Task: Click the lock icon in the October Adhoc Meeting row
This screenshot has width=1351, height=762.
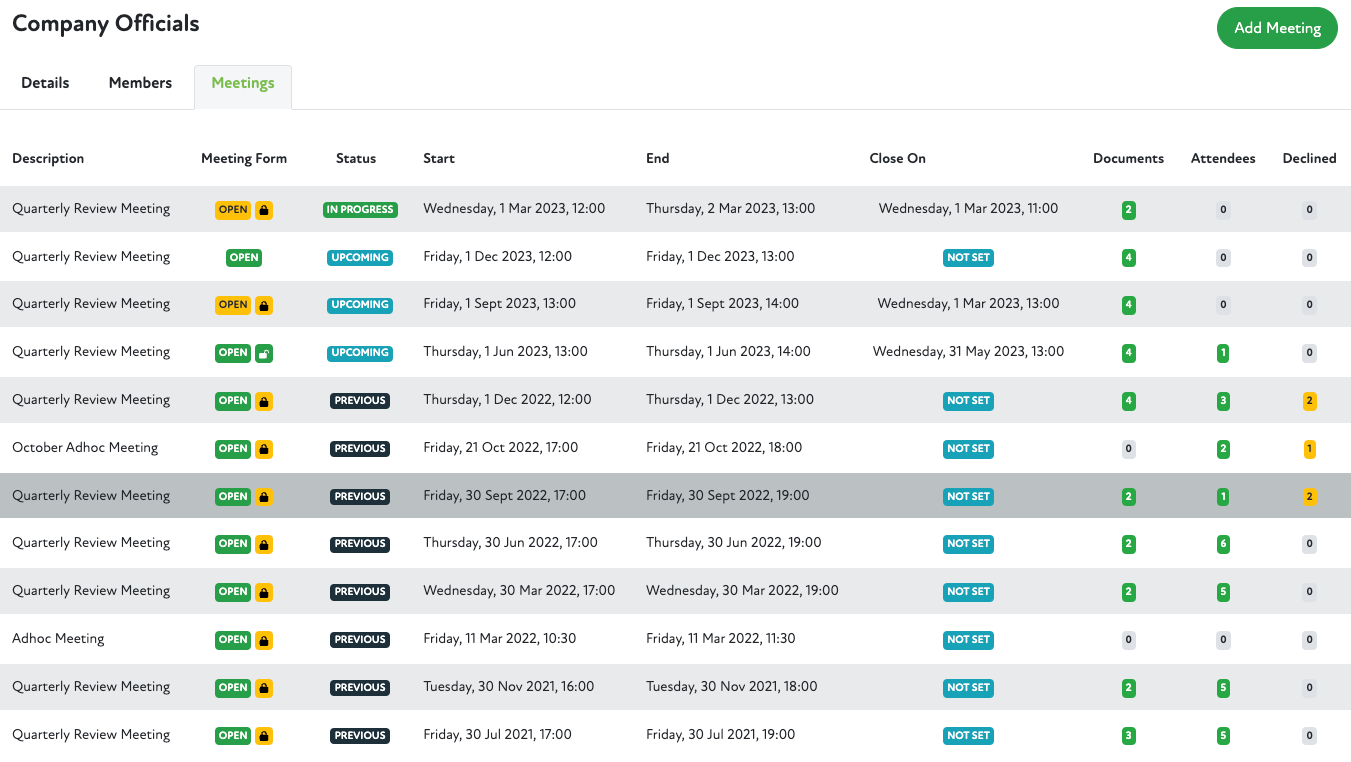Action: (264, 449)
